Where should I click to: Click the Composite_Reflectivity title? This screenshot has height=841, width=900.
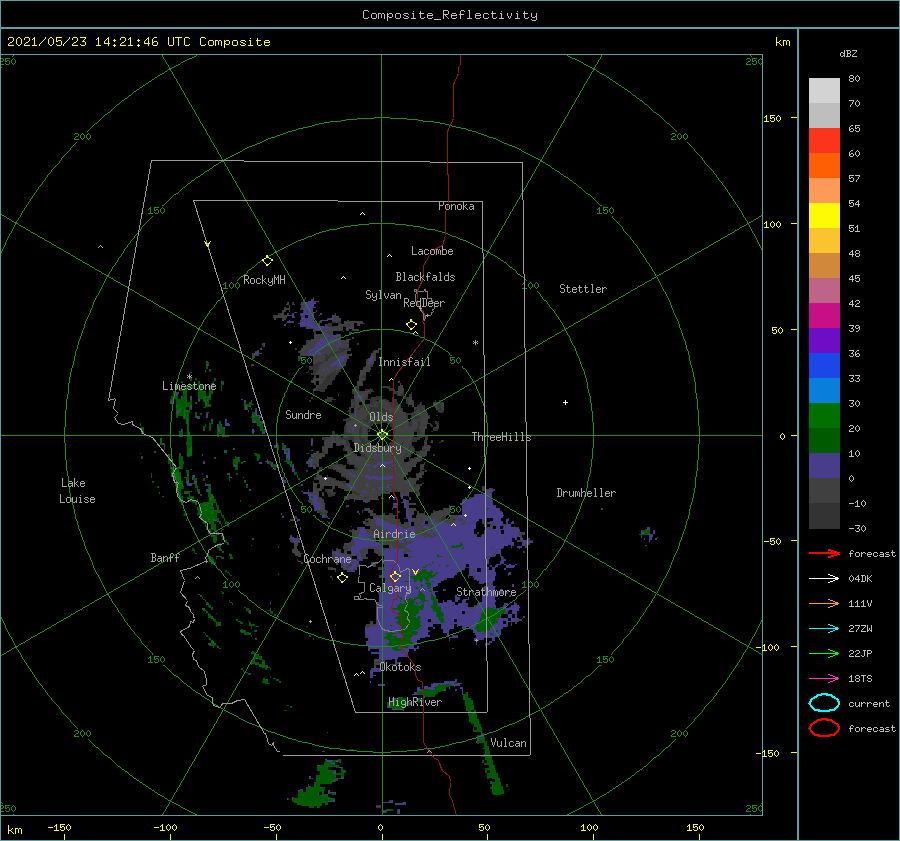pyautogui.click(x=449, y=15)
